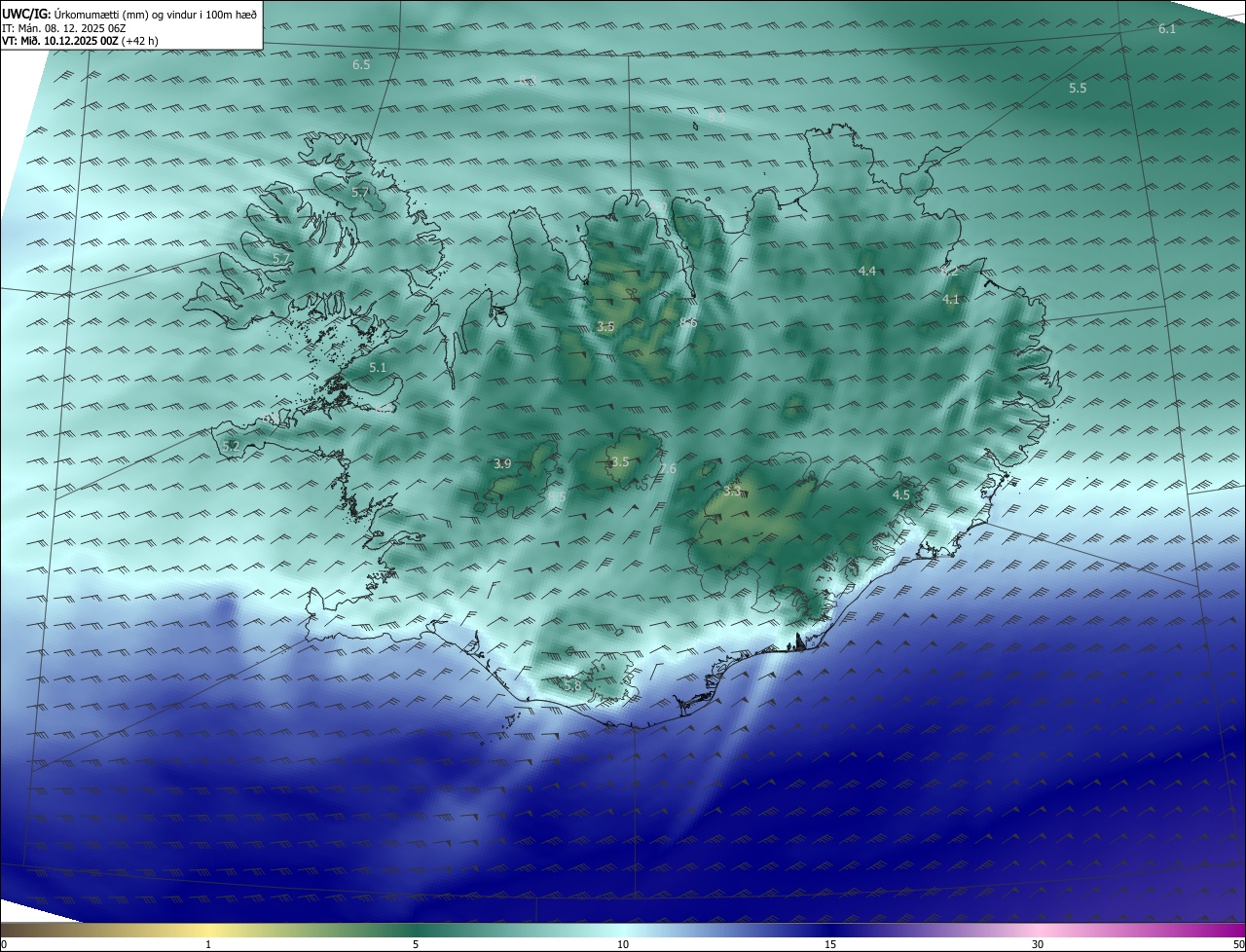Click the color scale tick label 10

click(x=623, y=944)
